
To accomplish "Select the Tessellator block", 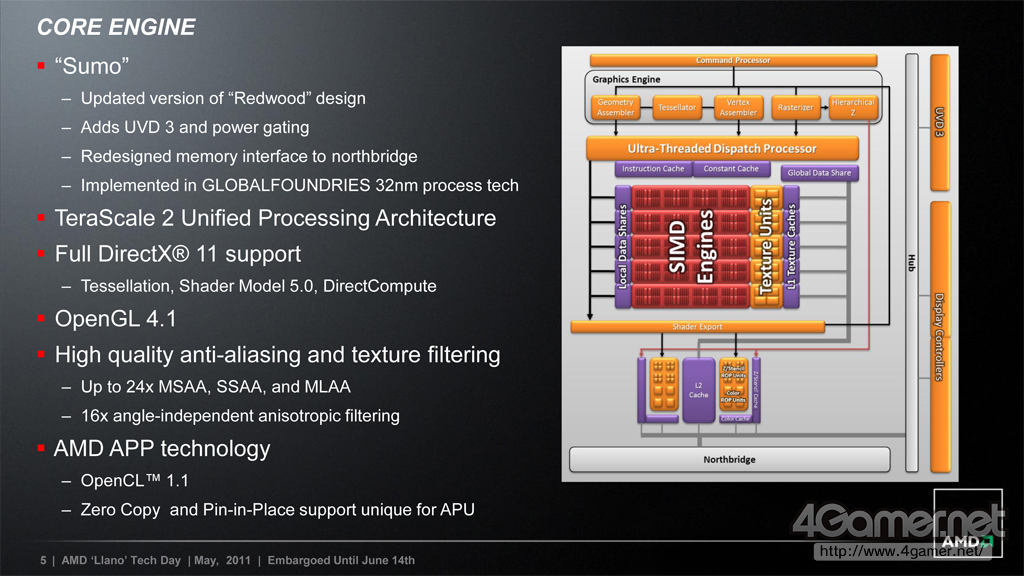I will (677, 107).
